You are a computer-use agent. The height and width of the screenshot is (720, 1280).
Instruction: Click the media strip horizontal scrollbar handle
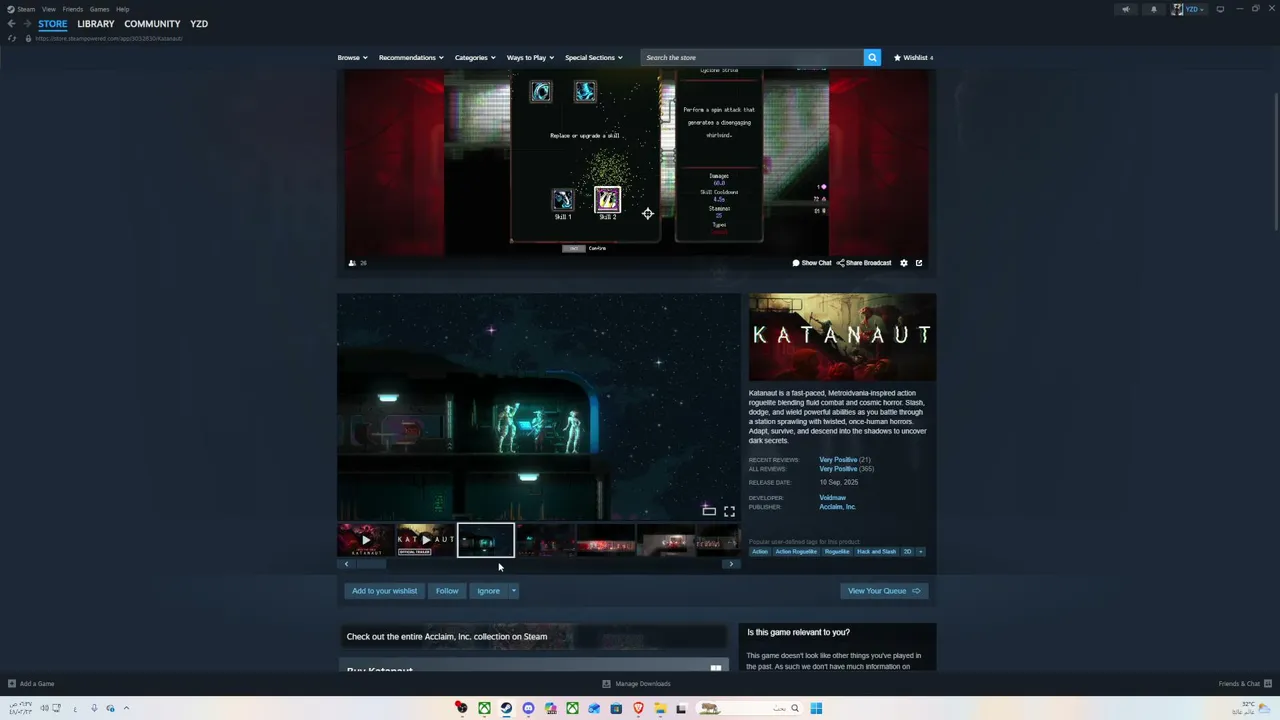pyautogui.click(x=371, y=564)
